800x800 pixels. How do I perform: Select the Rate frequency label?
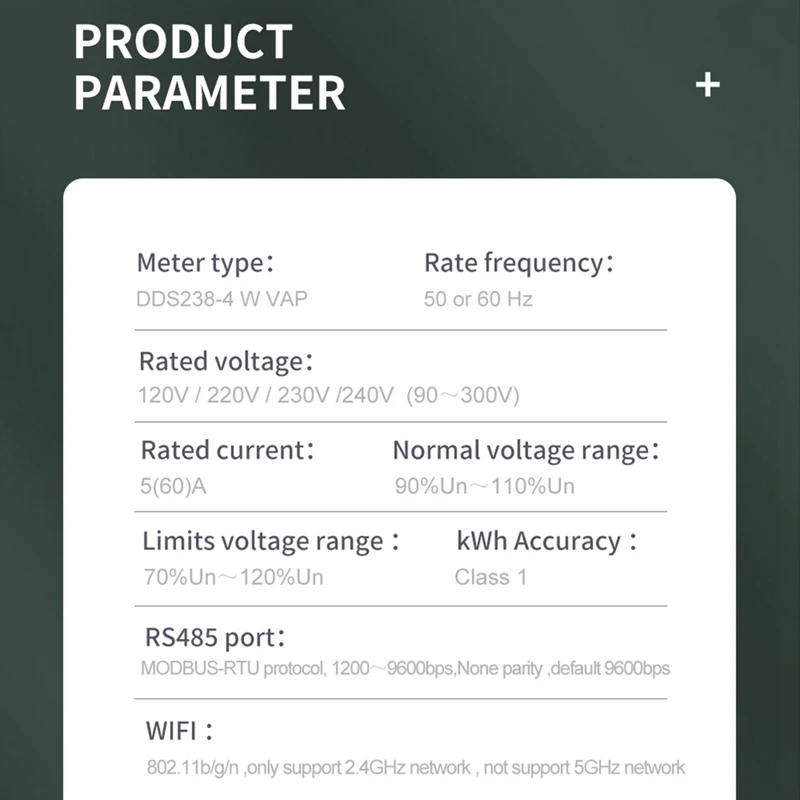pos(519,264)
